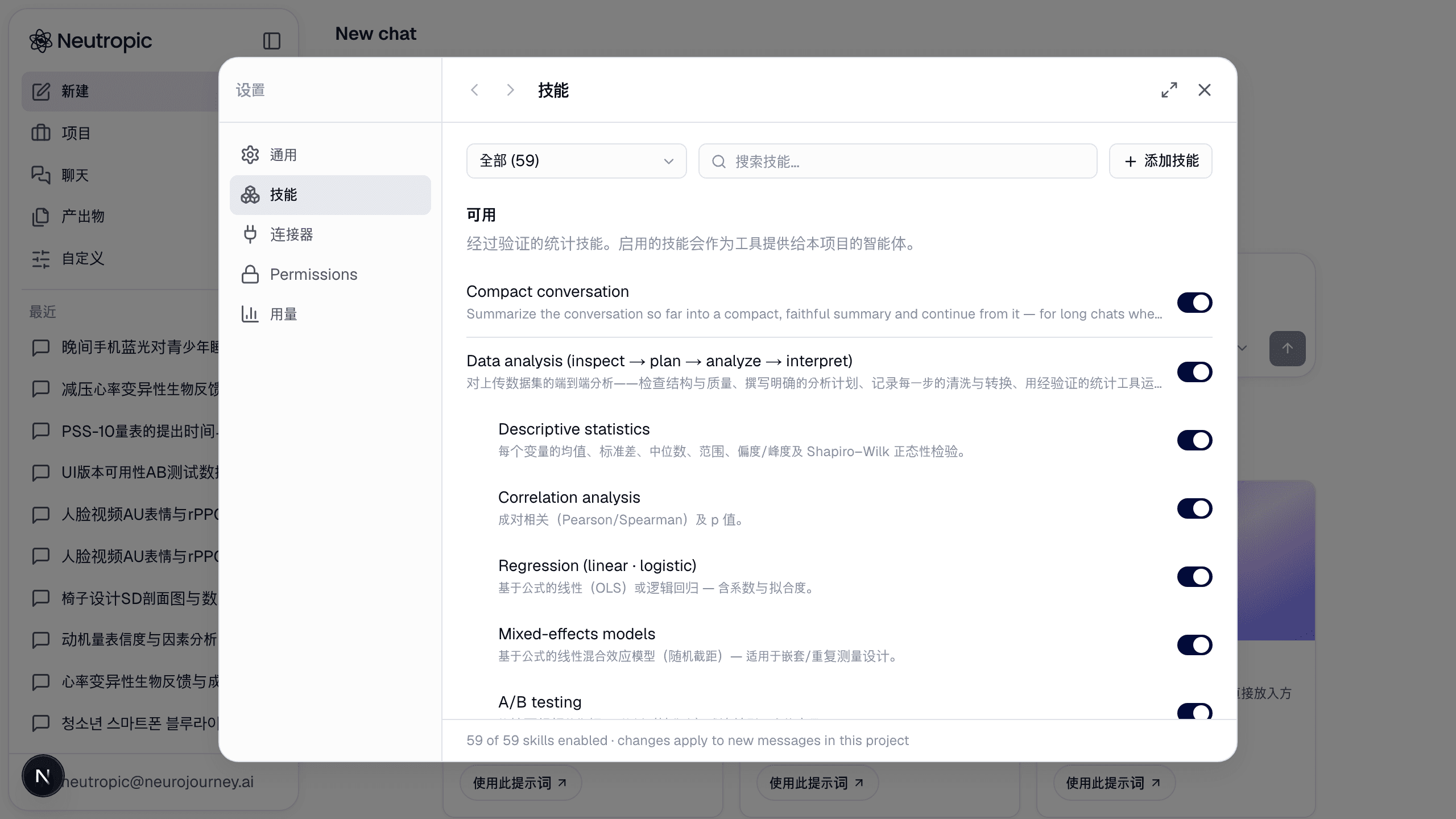The width and height of the screenshot is (1456, 819).
Task: Open 项目 briefcase icon in sidebar
Action: point(41,133)
